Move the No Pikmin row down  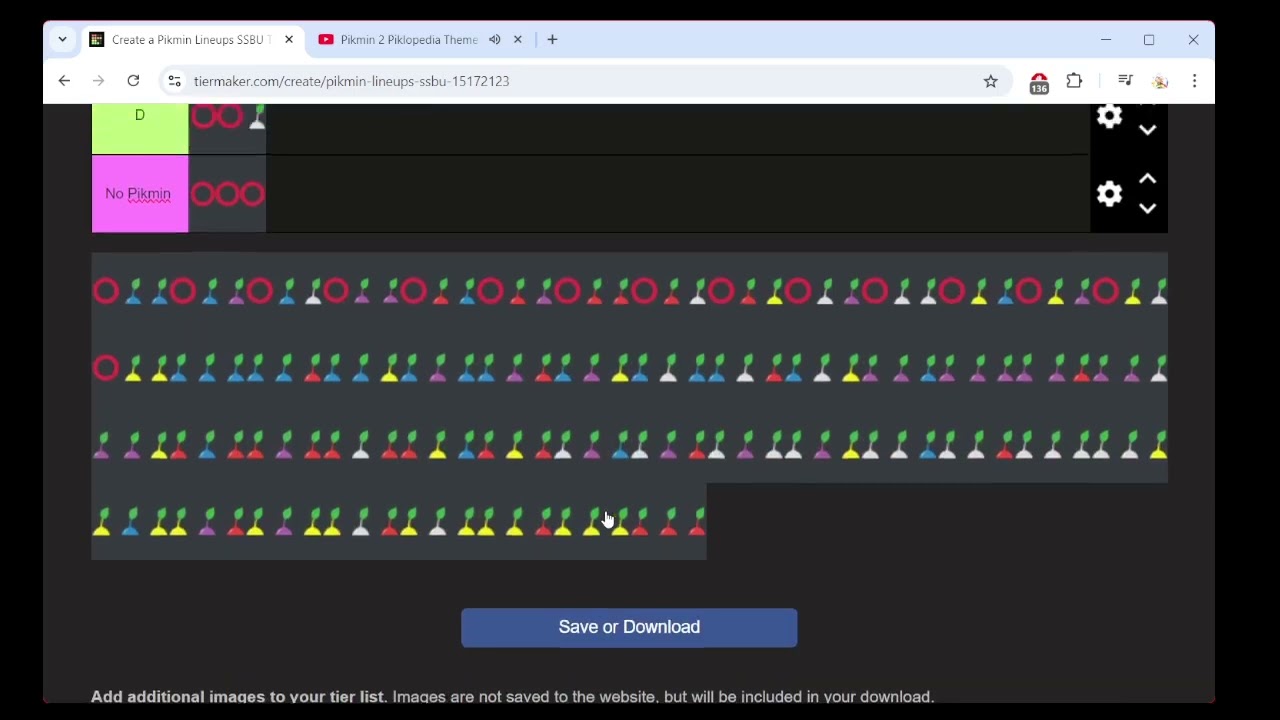pos(1148,208)
